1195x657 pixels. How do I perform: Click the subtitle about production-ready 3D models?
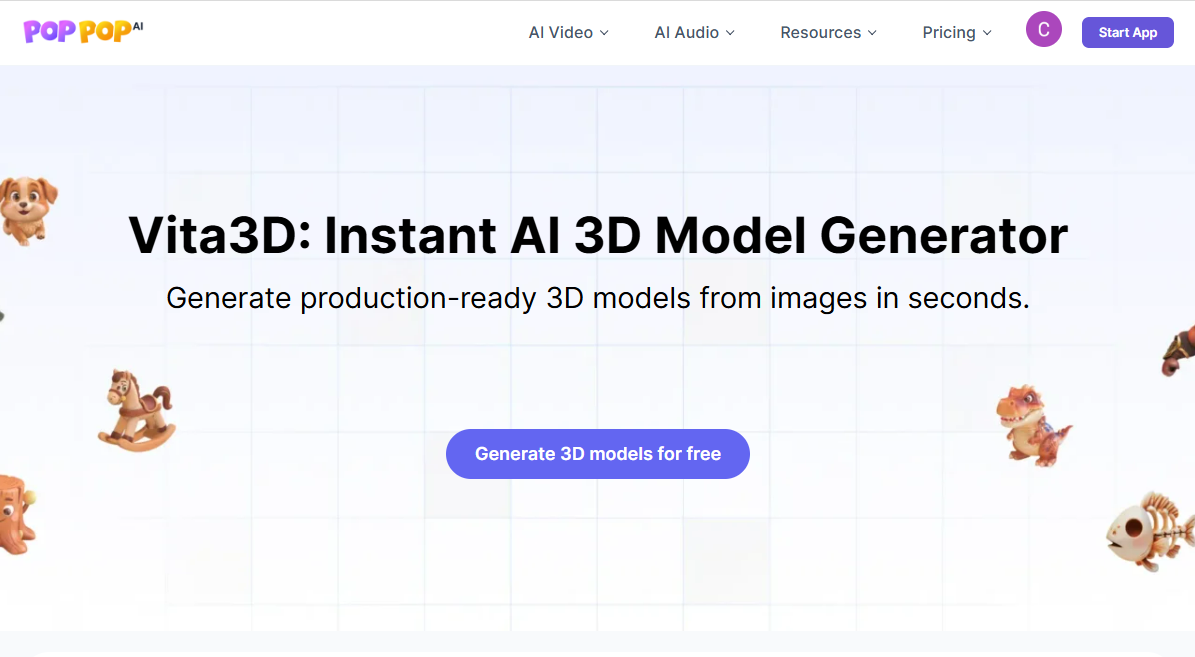point(598,298)
